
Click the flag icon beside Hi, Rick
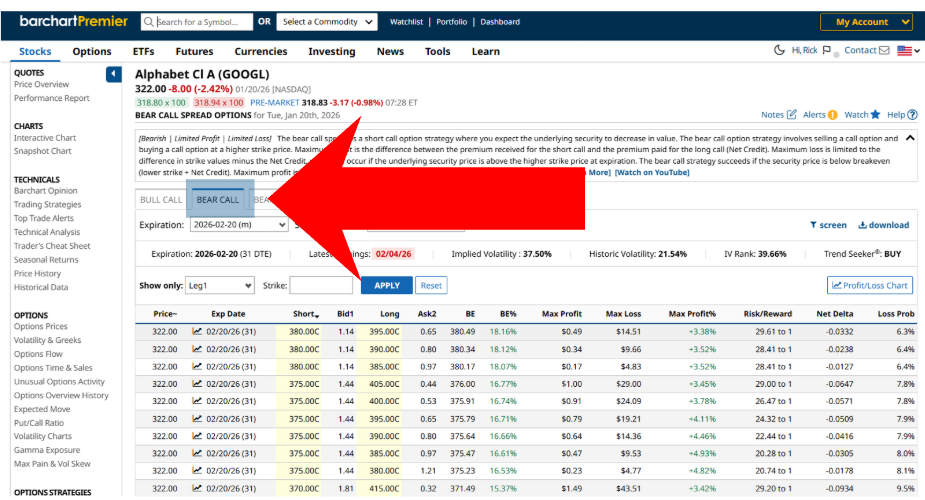pyautogui.click(x=826, y=50)
